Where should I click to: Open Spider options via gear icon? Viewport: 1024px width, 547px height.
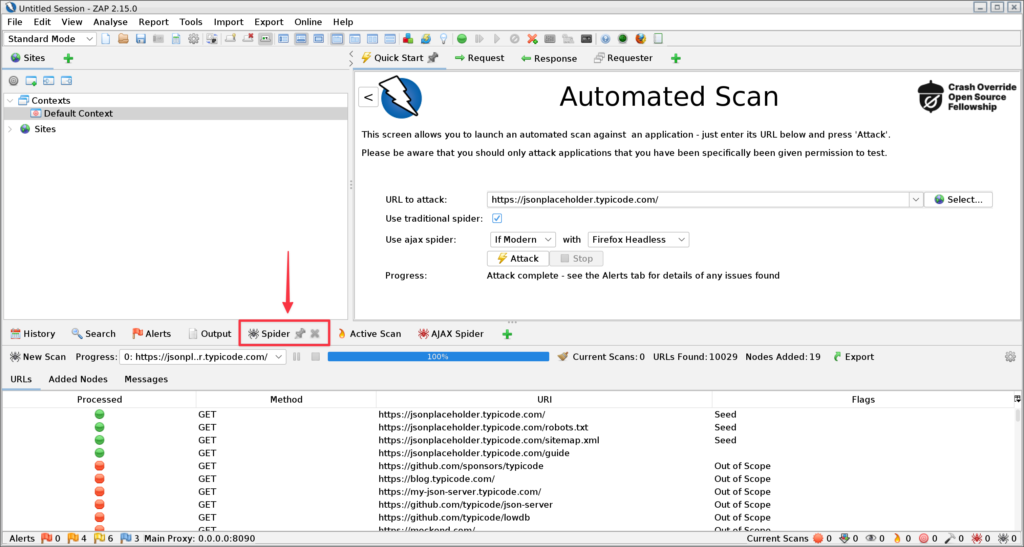coord(1010,356)
